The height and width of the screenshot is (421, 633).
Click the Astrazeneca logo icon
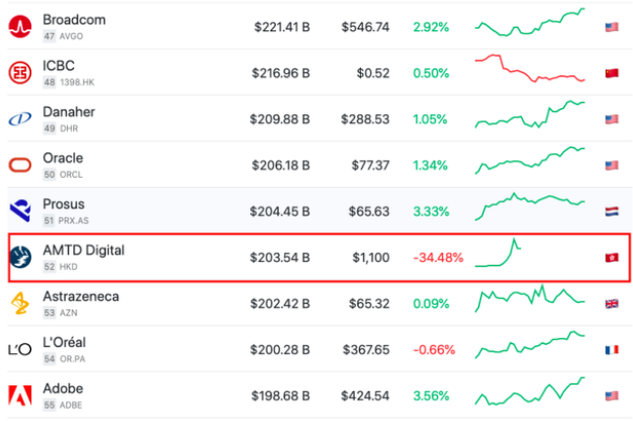tap(20, 303)
